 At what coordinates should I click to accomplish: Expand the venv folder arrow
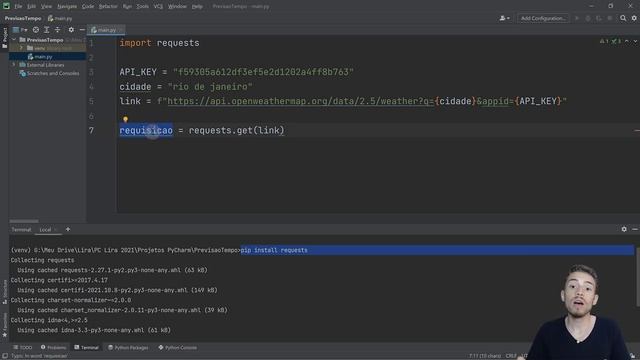tap(21, 48)
